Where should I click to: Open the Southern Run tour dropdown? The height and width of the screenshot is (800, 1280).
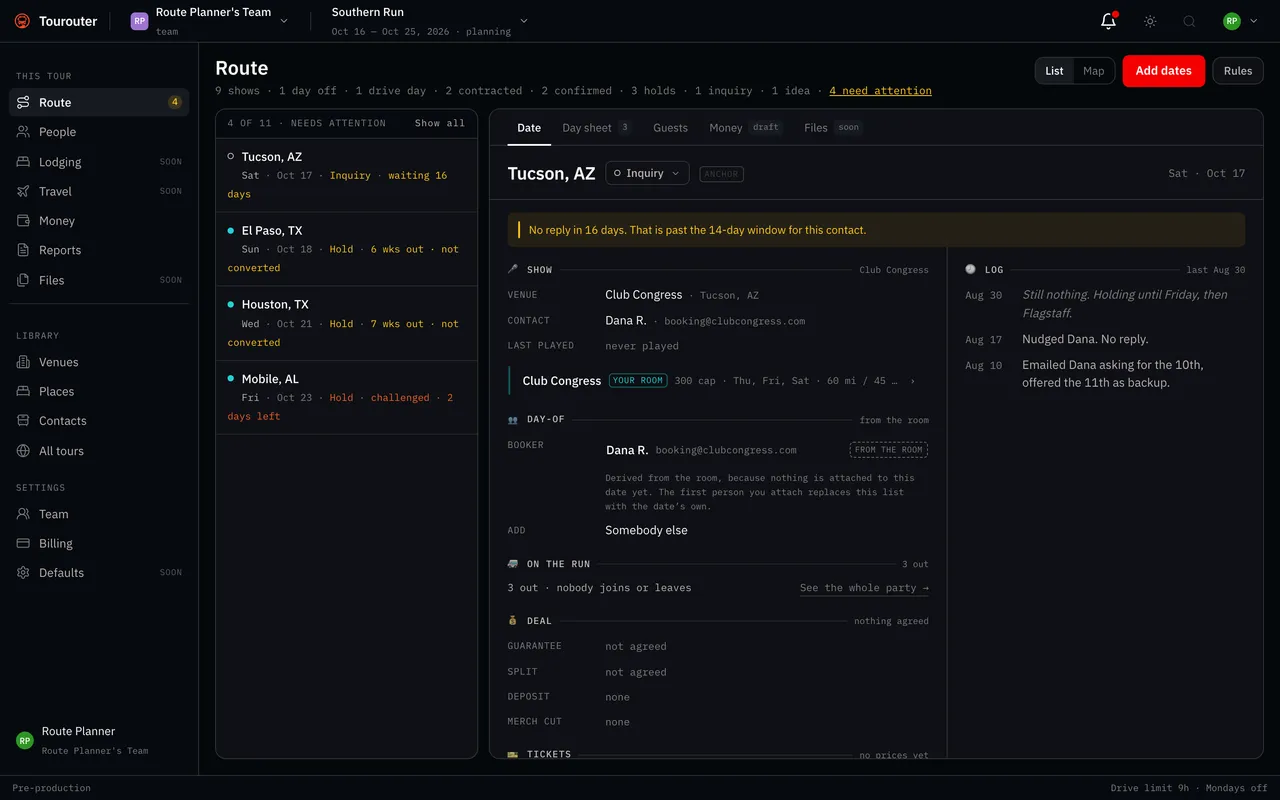(430, 20)
